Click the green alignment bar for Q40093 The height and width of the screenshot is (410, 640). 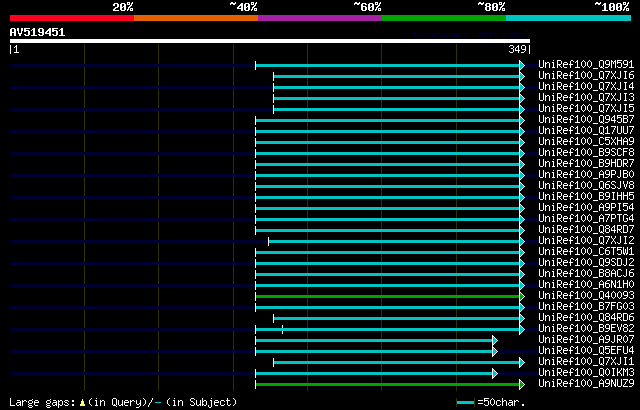[x=387, y=296]
